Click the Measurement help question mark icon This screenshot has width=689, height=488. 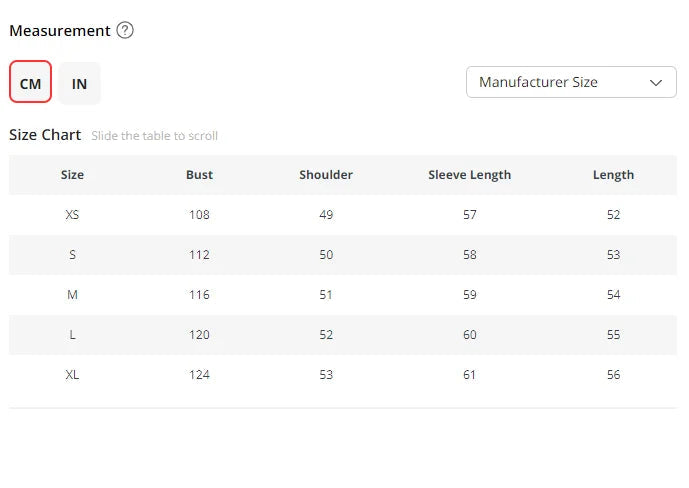coord(125,30)
